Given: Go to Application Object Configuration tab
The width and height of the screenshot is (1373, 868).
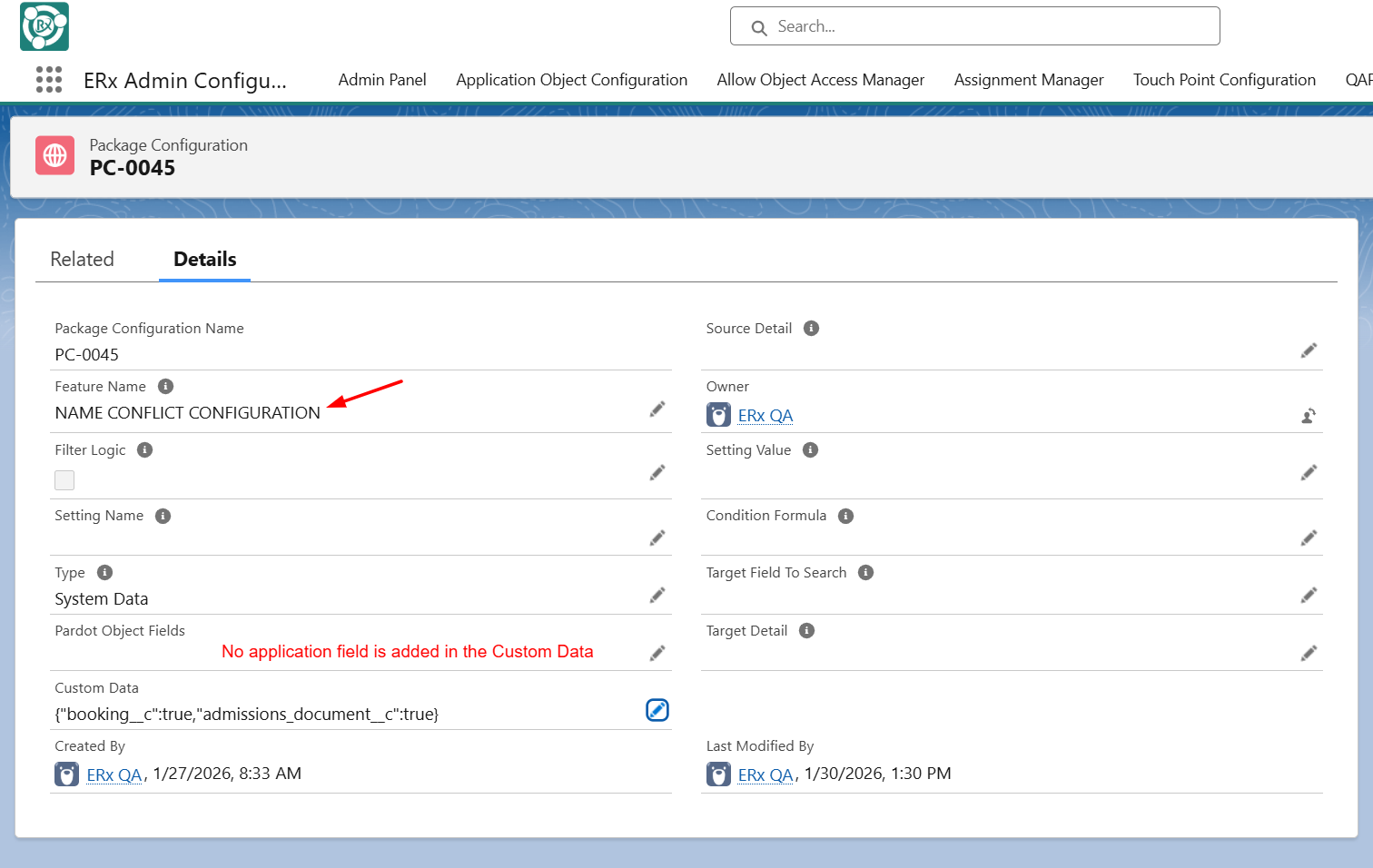Looking at the screenshot, I should pos(571,80).
